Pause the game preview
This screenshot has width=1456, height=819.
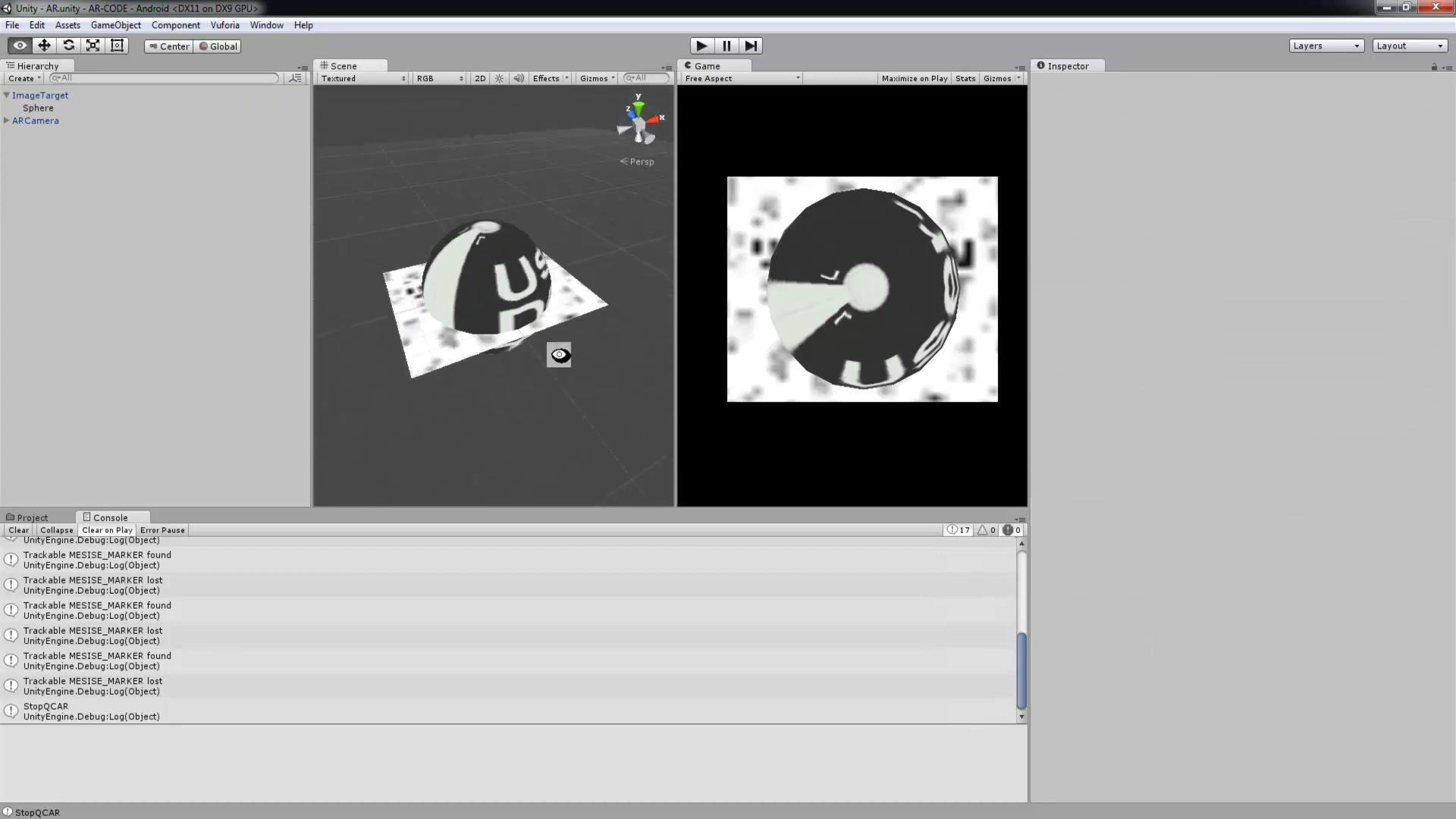tap(726, 46)
